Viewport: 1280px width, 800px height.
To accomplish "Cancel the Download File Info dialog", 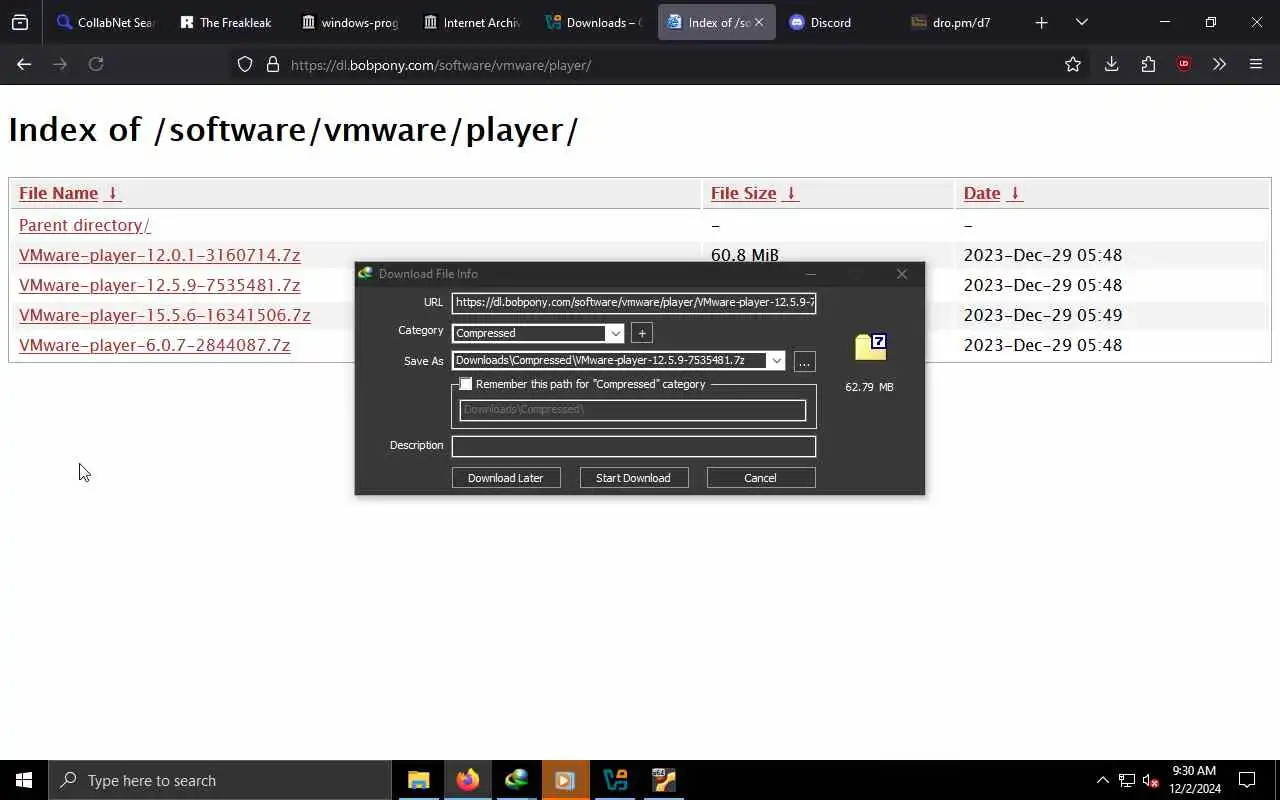I will point(761,478).
